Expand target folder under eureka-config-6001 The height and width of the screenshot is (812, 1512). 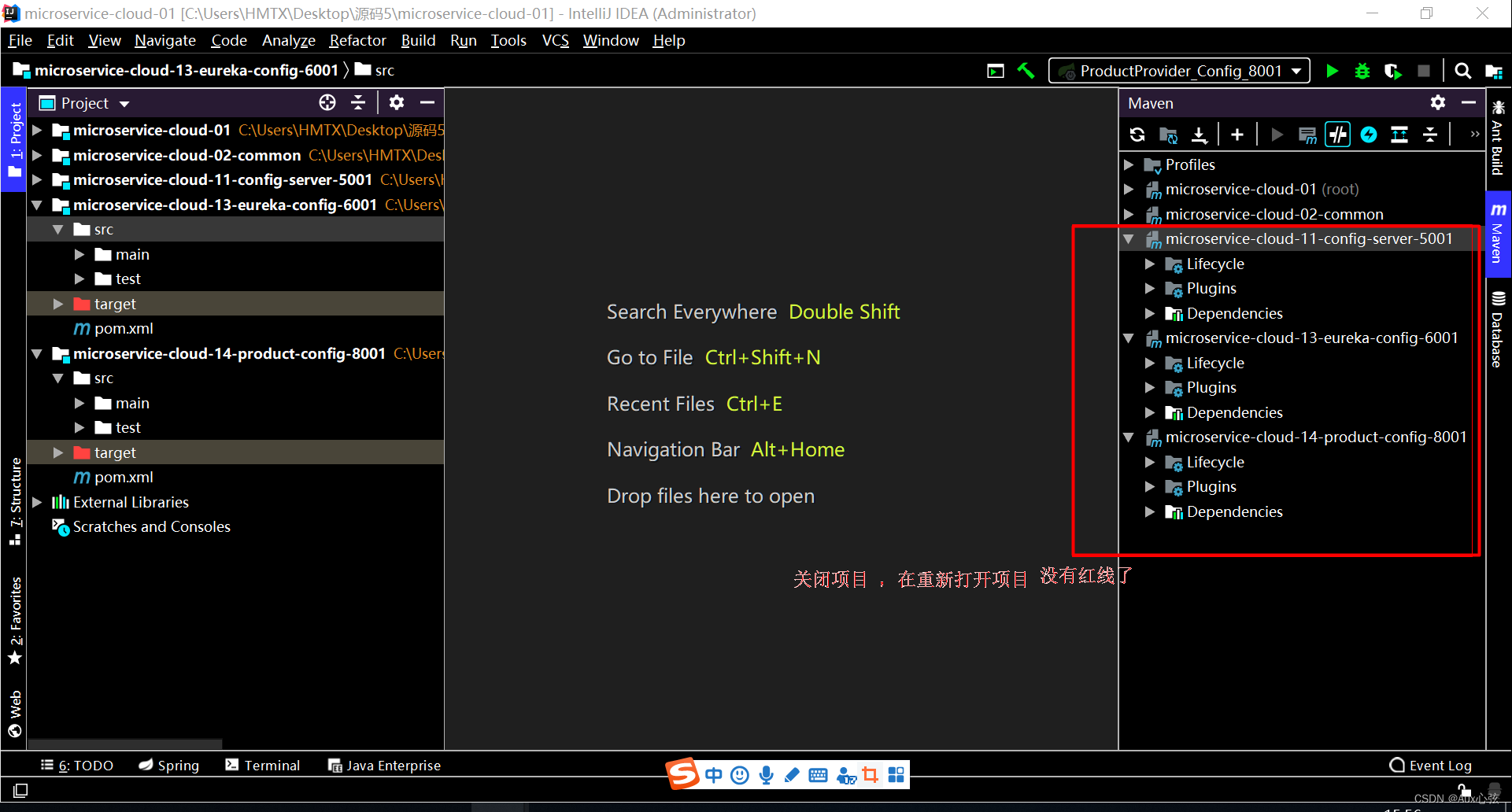pos(58,304)
